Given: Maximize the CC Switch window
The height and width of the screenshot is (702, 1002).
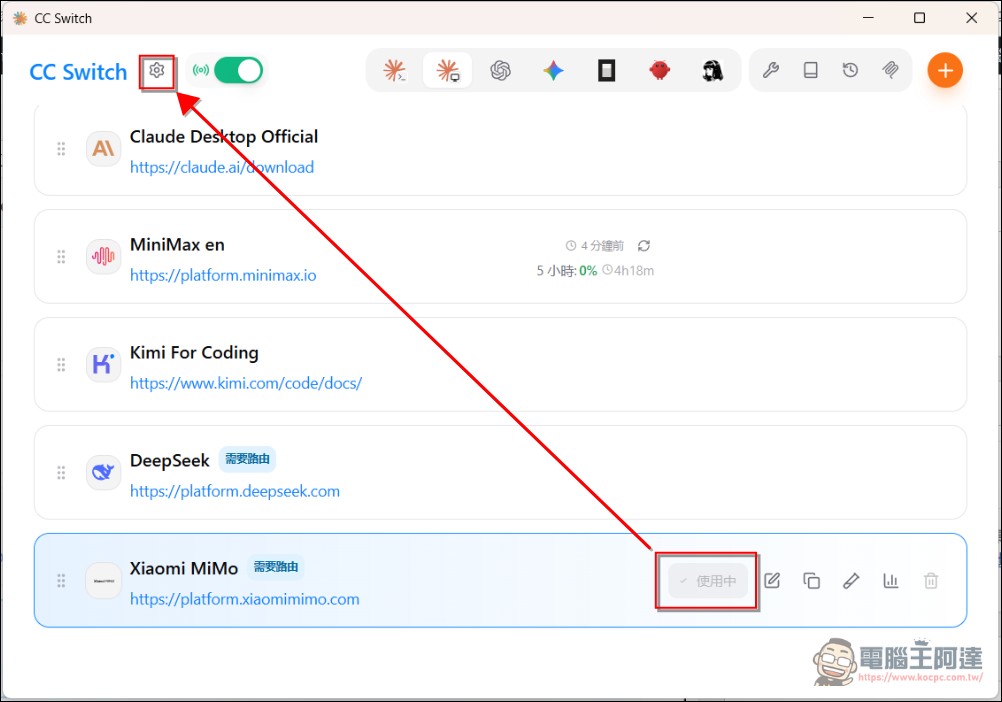Looking at the screenshot, I should tap(919, 18).
